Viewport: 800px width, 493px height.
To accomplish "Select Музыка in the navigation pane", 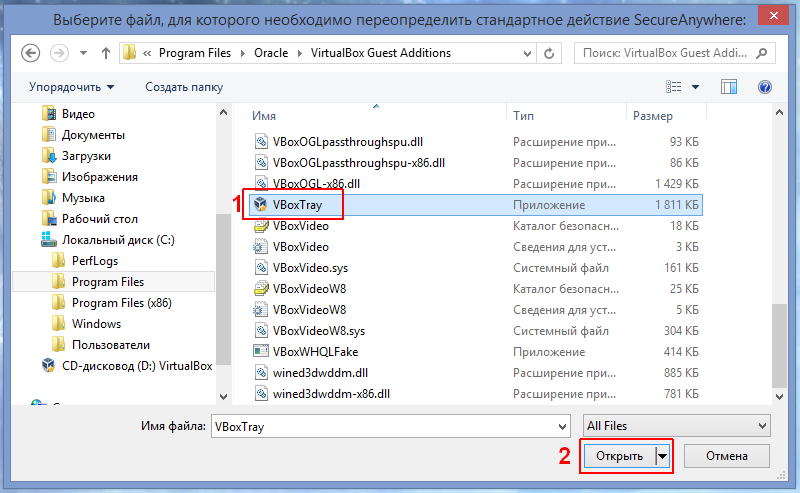I will 83,198.
